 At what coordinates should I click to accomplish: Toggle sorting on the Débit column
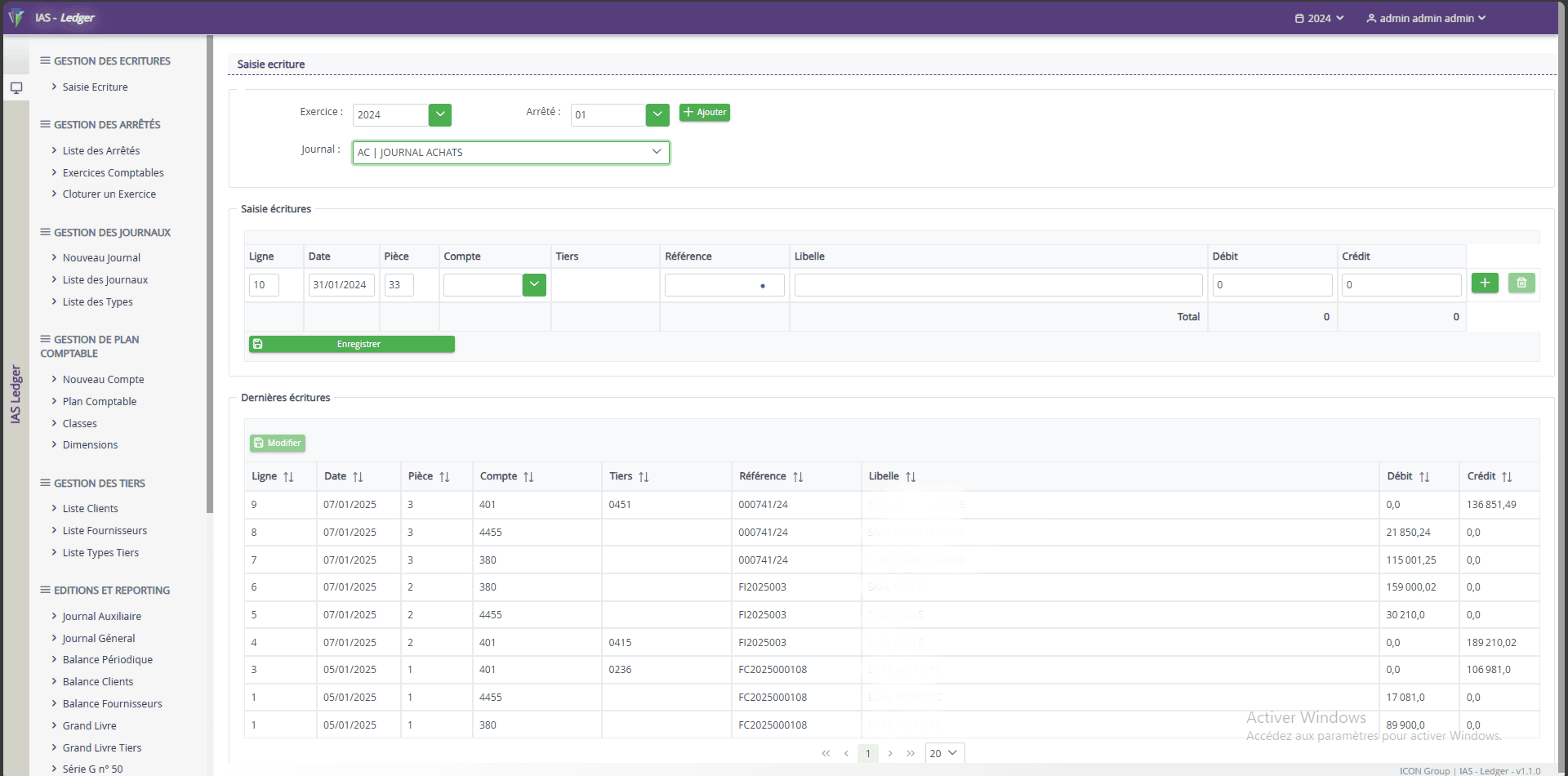[1425, 476]
